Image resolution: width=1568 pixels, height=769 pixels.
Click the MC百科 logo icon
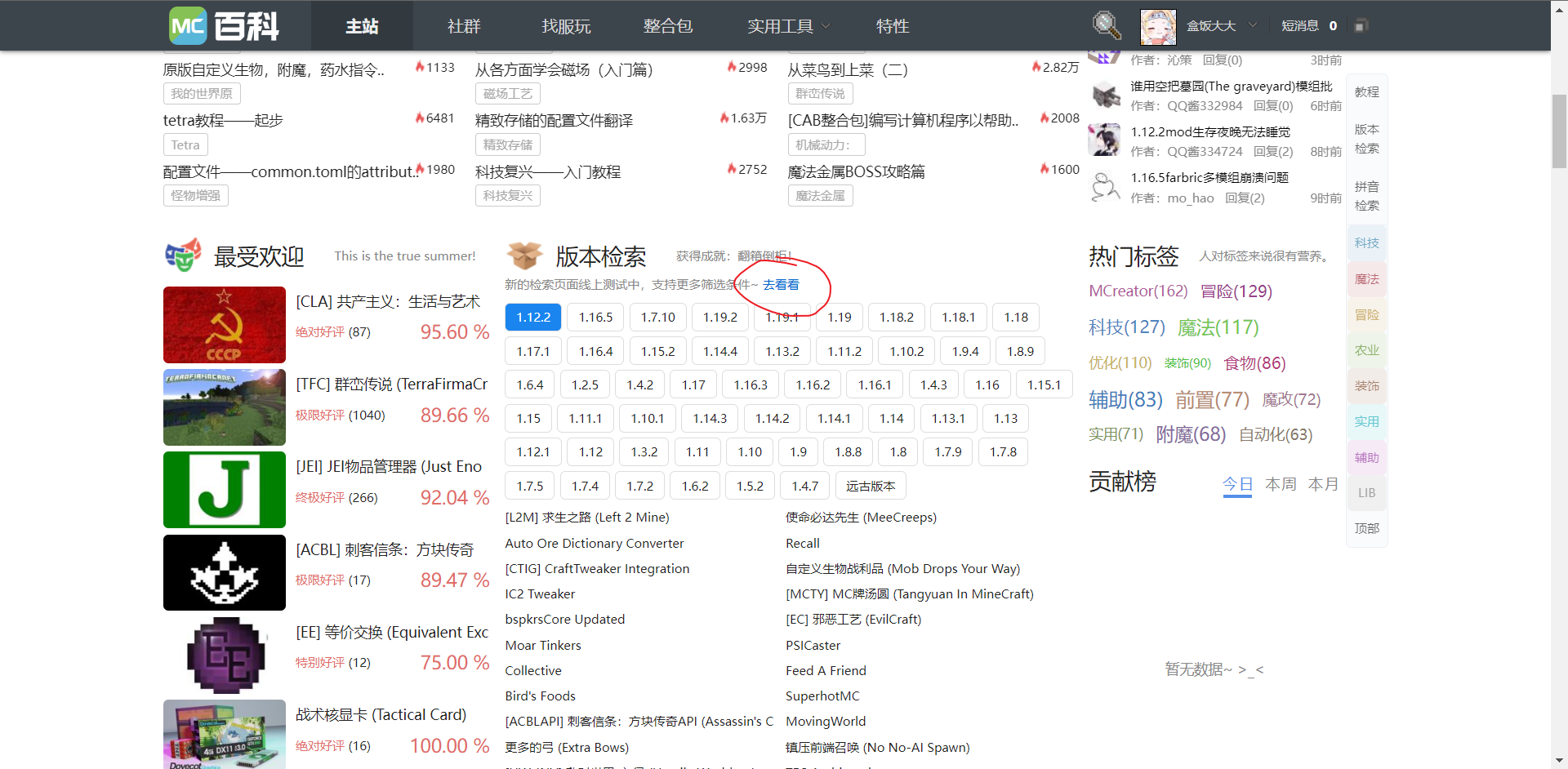click(188, 26)
